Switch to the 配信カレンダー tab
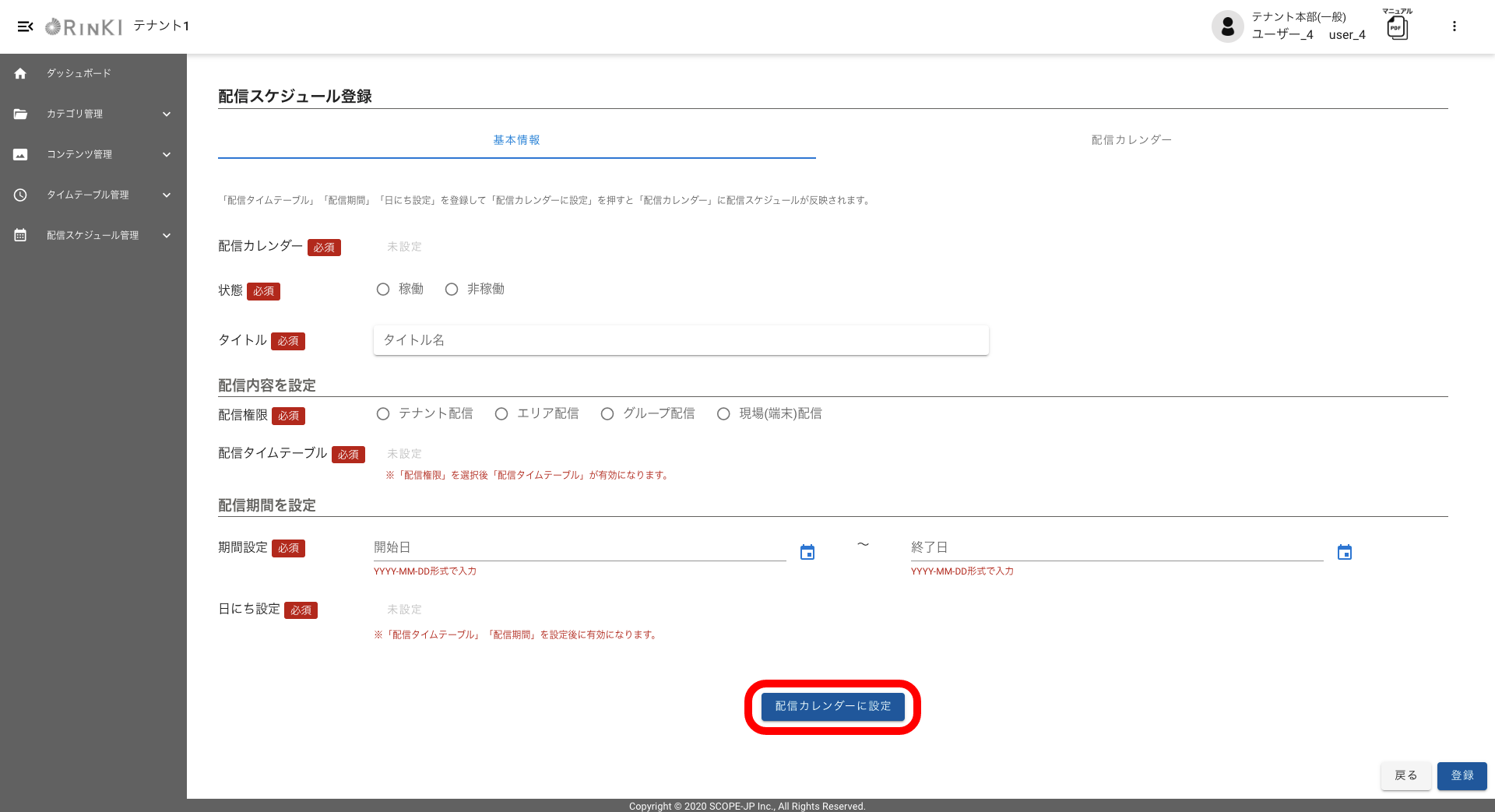Image resolution: width=1495 pixels, height=812 pixels. (1131, 140)
